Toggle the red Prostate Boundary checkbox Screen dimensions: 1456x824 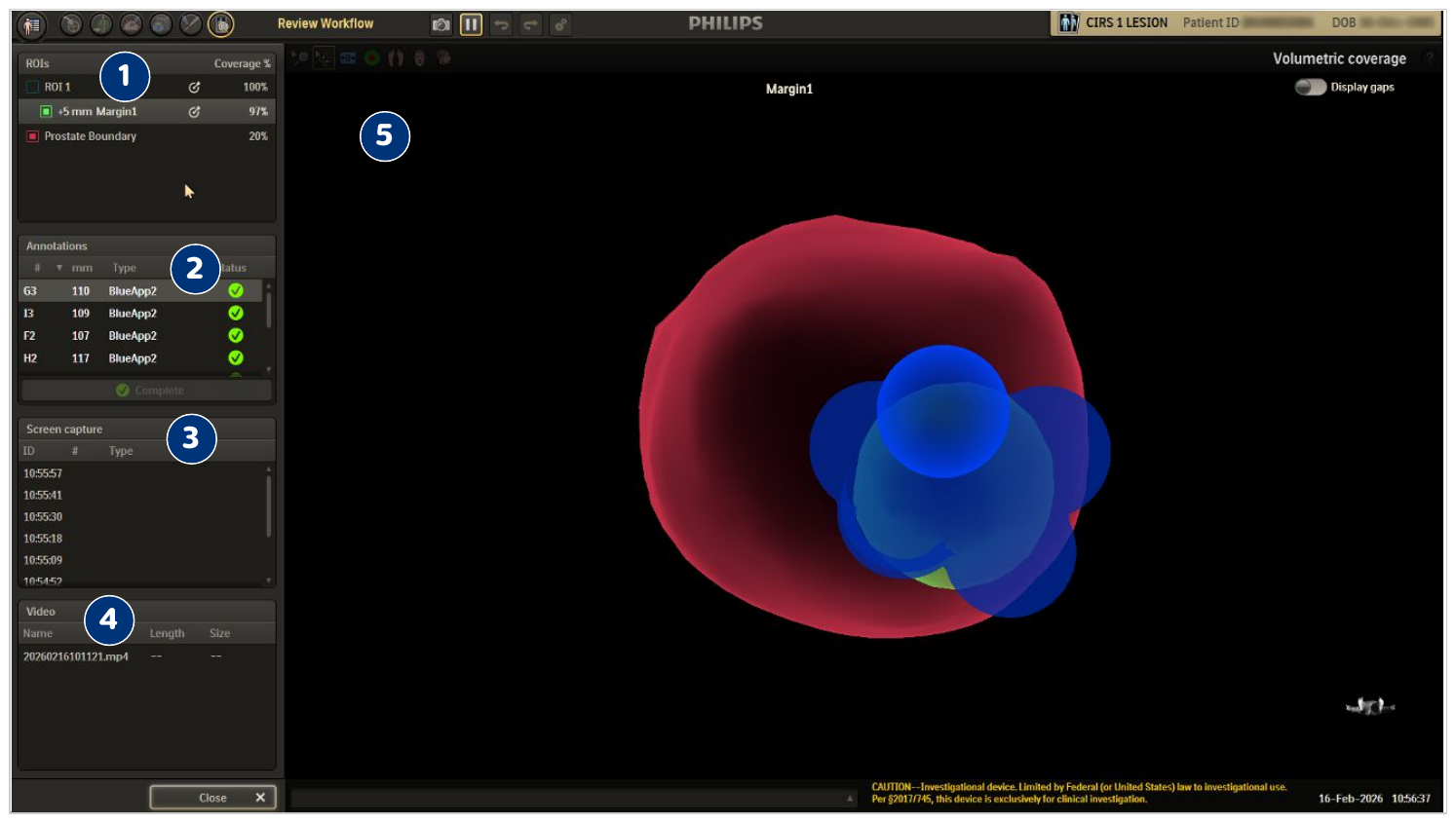(33, 136)
